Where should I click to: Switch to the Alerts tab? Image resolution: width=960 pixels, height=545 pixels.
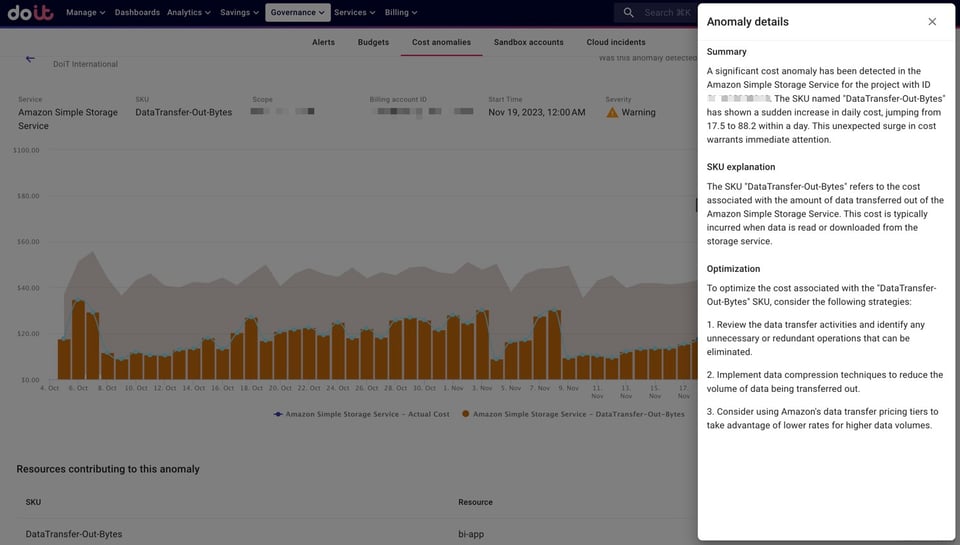click(x=323, y=42)
